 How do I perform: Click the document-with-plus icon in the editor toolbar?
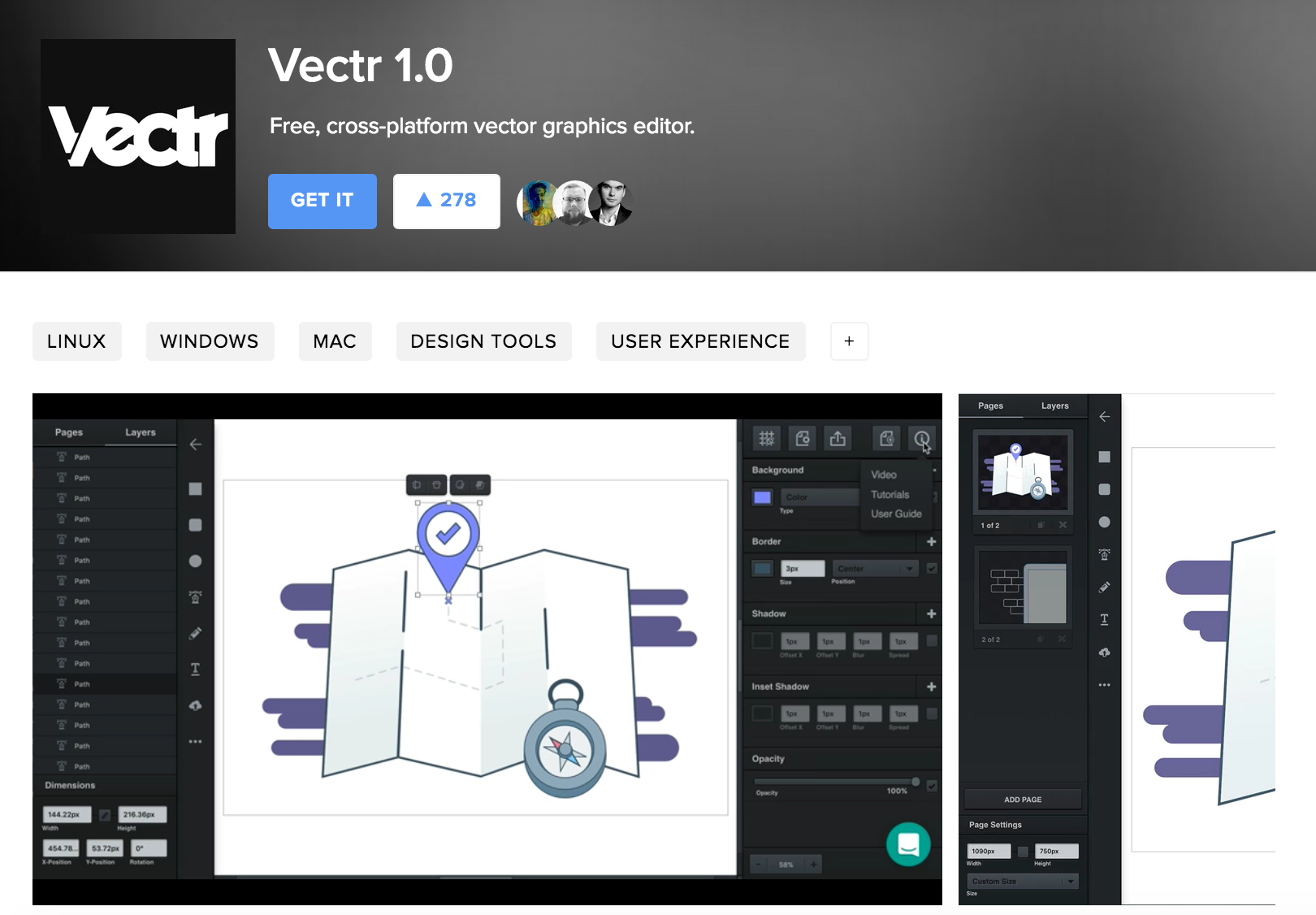(886, 439)
